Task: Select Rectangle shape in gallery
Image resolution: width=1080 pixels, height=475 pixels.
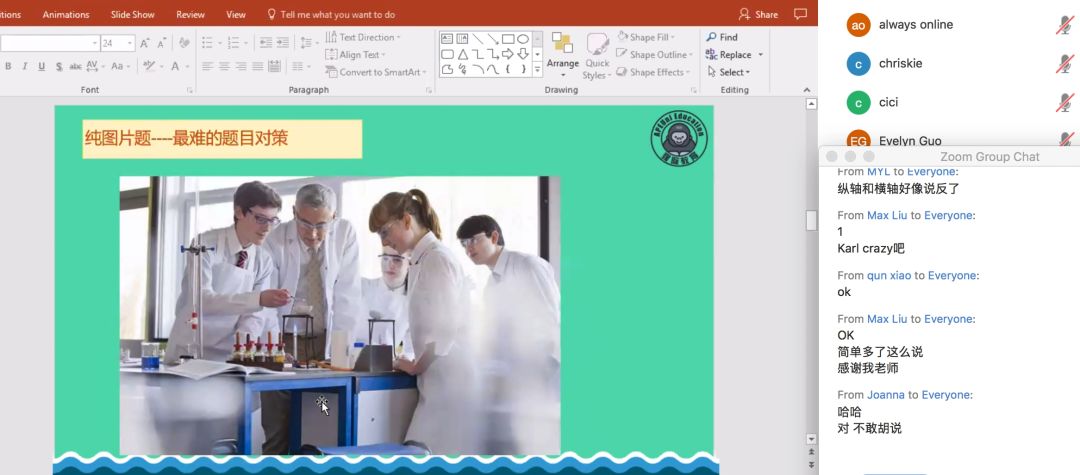Action: coord(508,39)
